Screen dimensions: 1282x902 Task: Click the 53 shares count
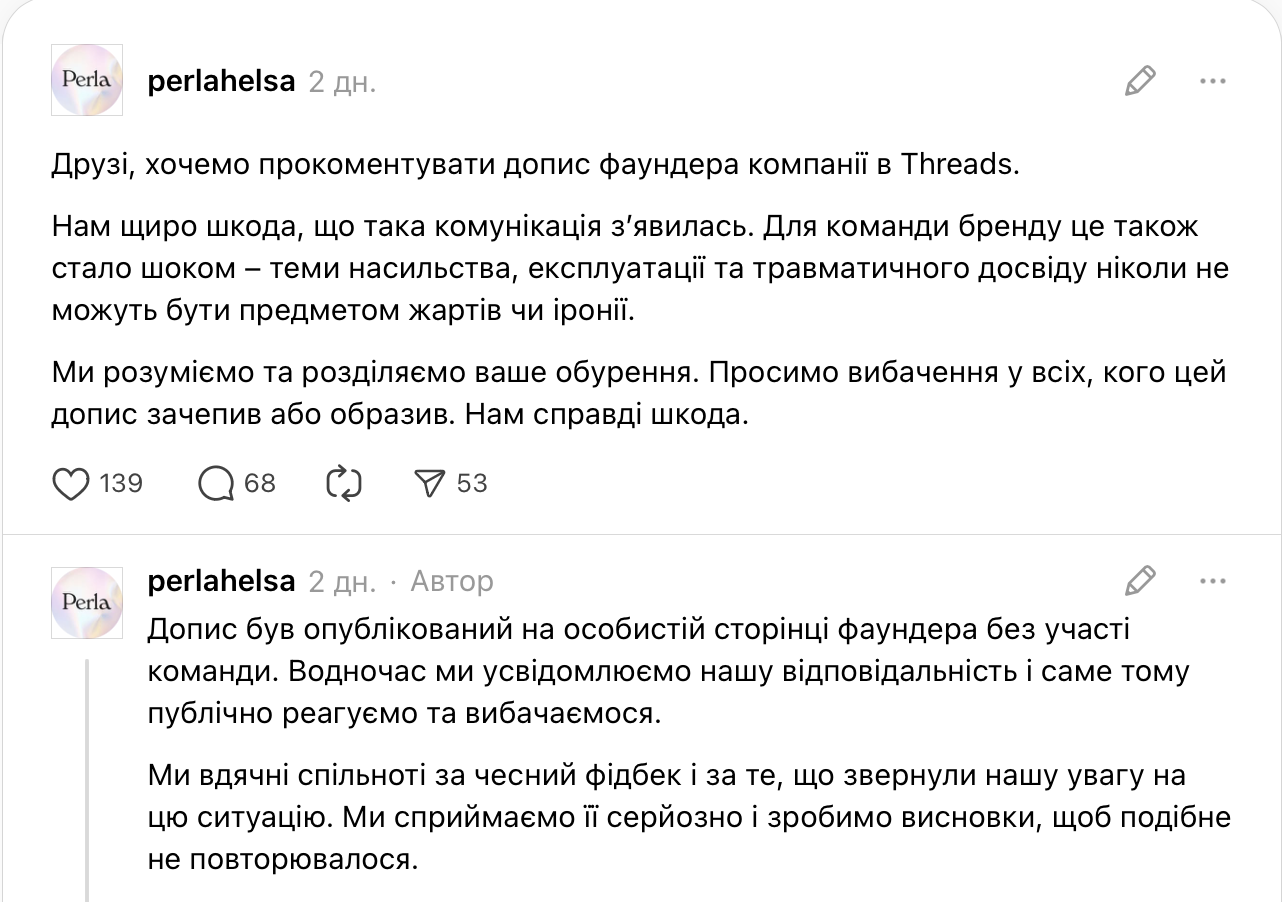pyautogui.click(x=472, y=484)
